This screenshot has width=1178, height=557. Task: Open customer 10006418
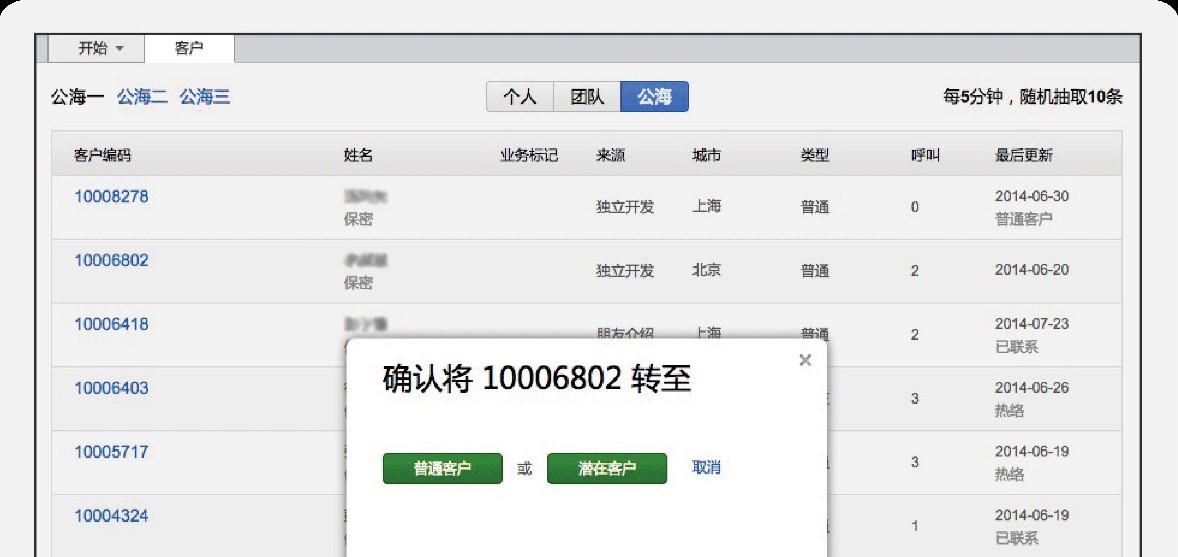coord(111,325)
